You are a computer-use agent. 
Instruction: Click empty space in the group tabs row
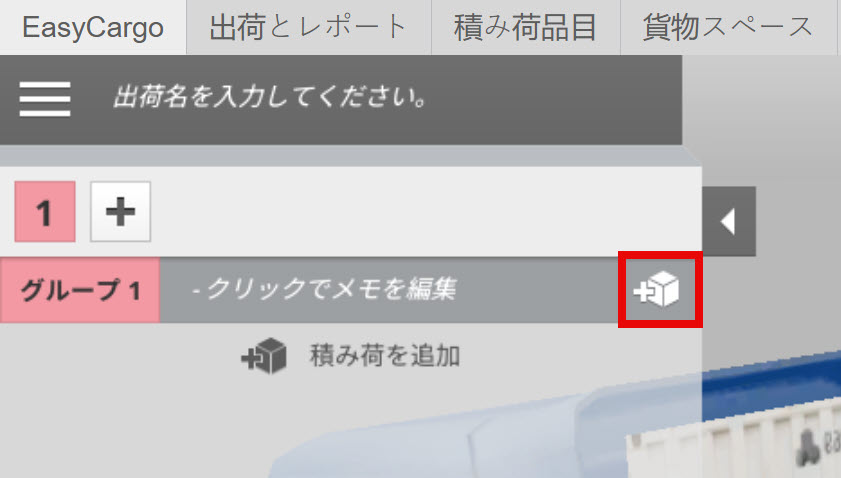424,211
